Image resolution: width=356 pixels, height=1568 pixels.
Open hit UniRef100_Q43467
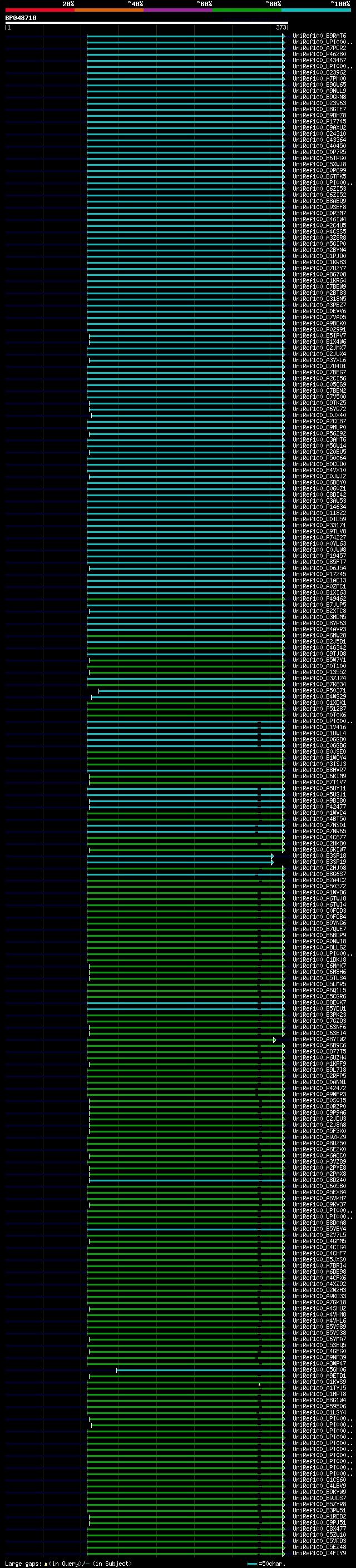tap(319, 60)
